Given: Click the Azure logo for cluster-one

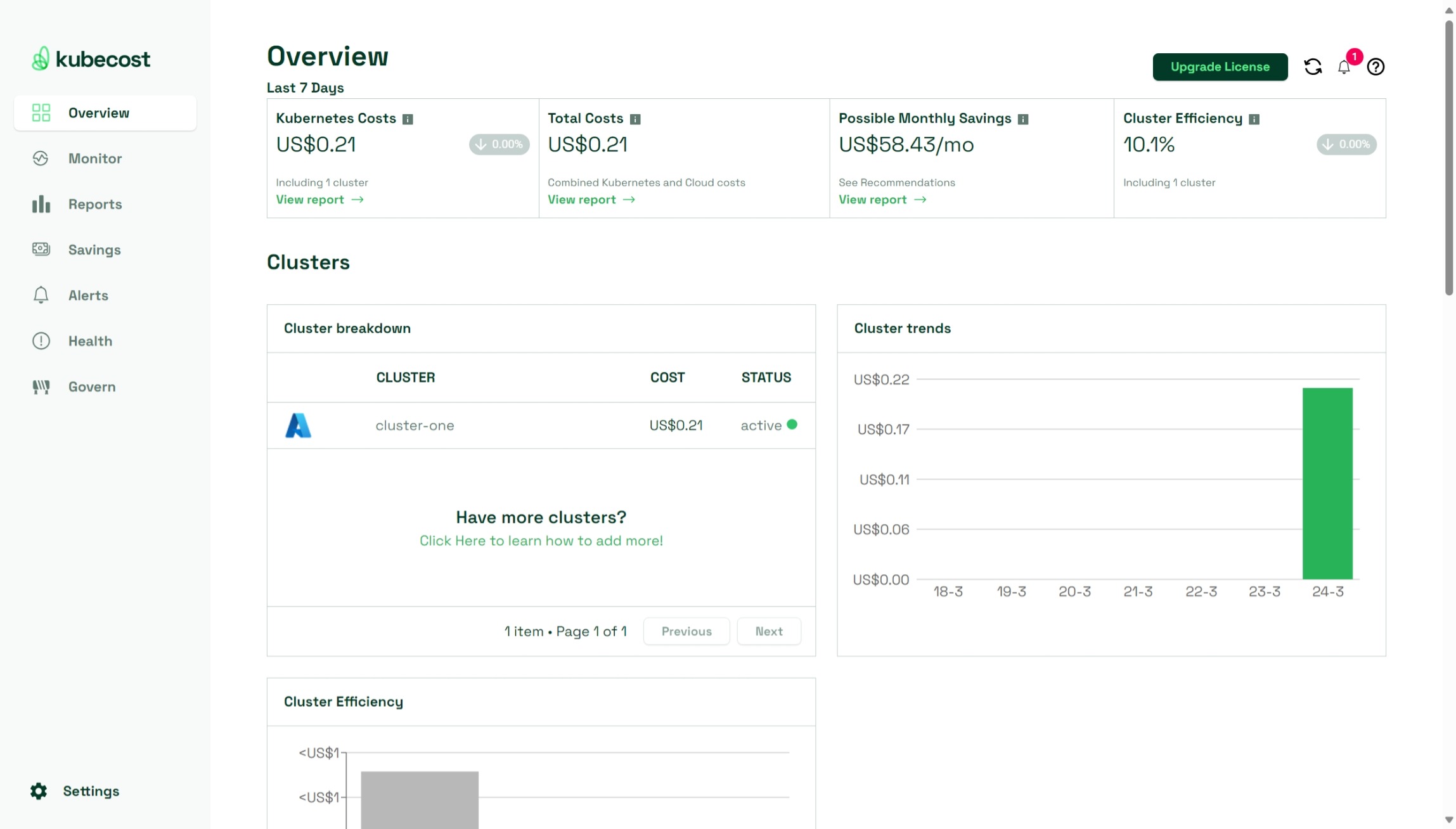Looking at the screenshot, I should [x=298, y=425].
